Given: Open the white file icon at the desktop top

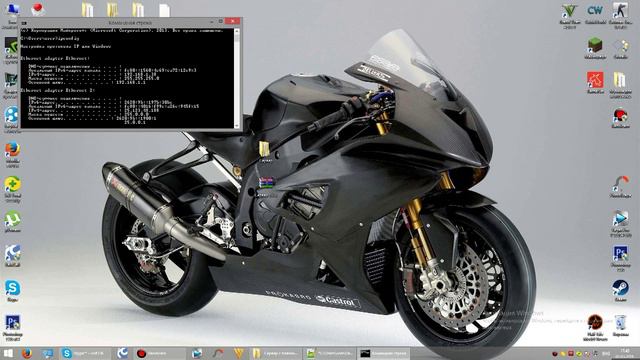Looking at the screenshot, I should point(164,10).
